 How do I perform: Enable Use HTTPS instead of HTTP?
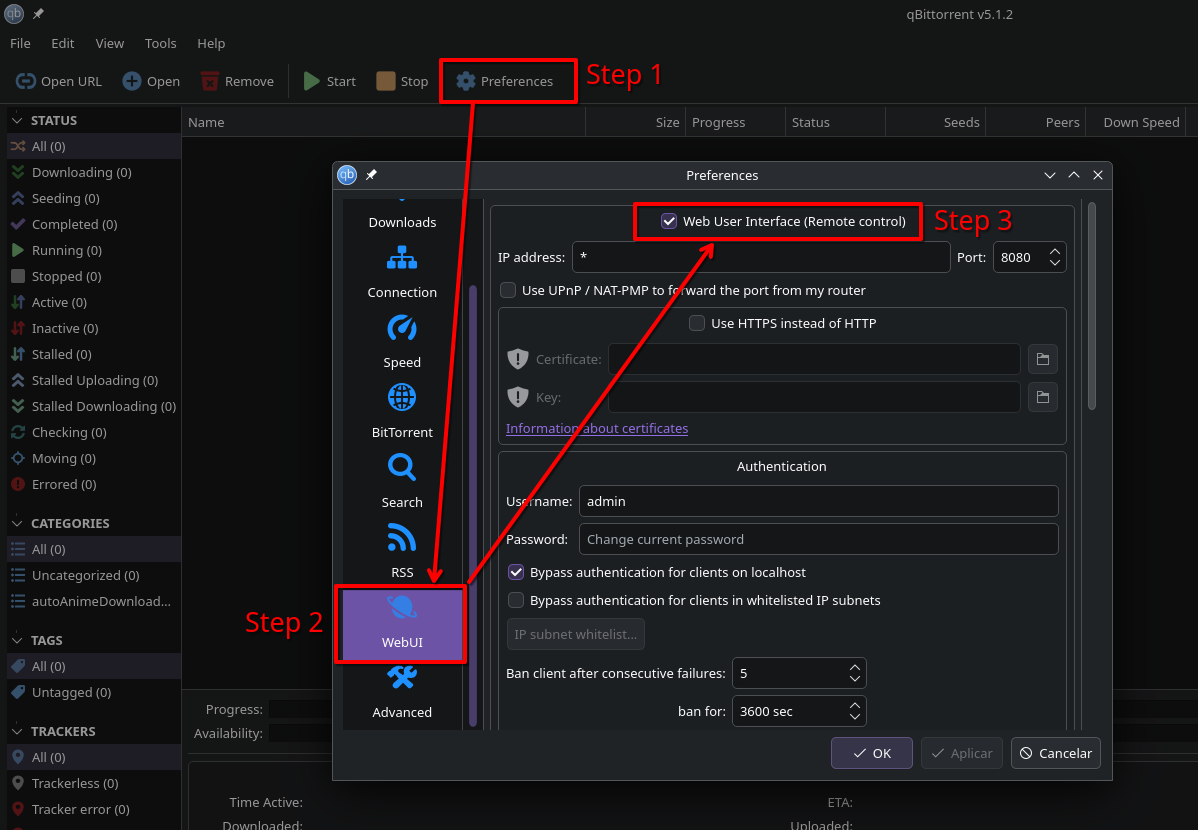point(697,323)
